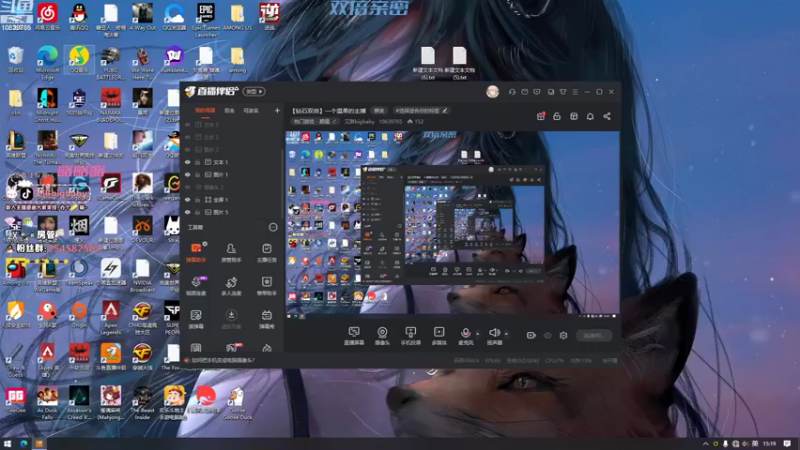This screenshot has height=450, width=800.
Task: Edit the game category tag under title
Action: [x=315, y=121]
